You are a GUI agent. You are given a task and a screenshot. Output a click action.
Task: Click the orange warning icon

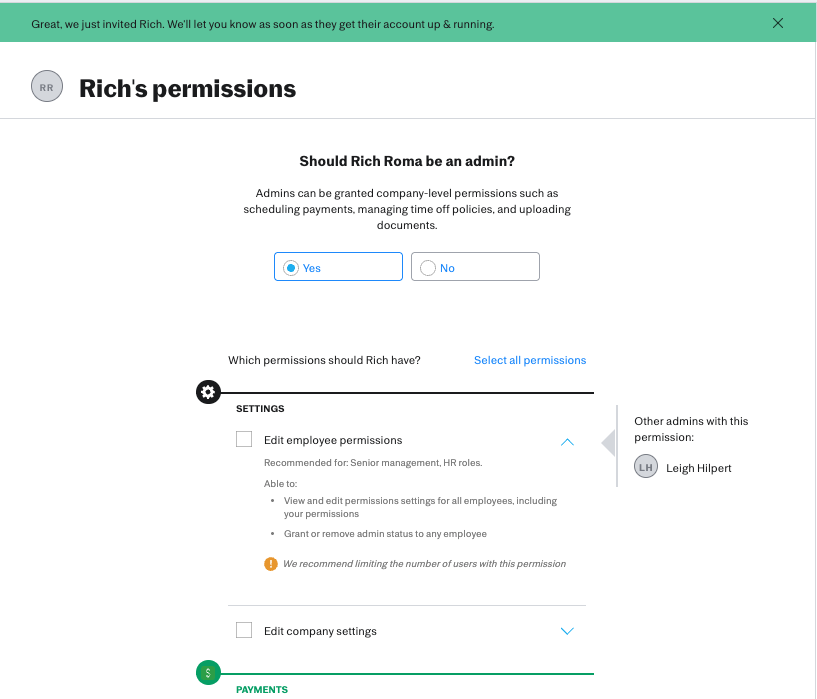(x=271, y=564)
